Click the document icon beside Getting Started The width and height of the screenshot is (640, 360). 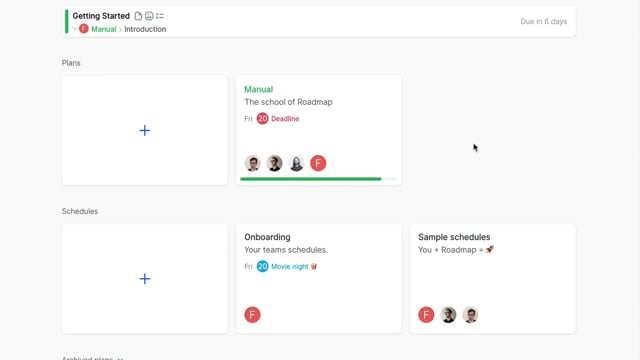tap(138, 16)
